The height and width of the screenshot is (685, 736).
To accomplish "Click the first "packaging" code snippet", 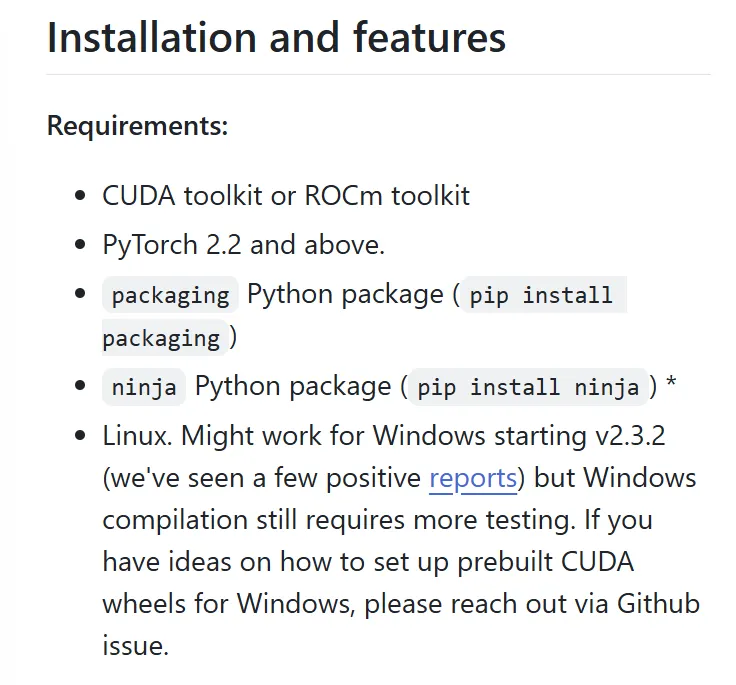I will tap(170, 295).
